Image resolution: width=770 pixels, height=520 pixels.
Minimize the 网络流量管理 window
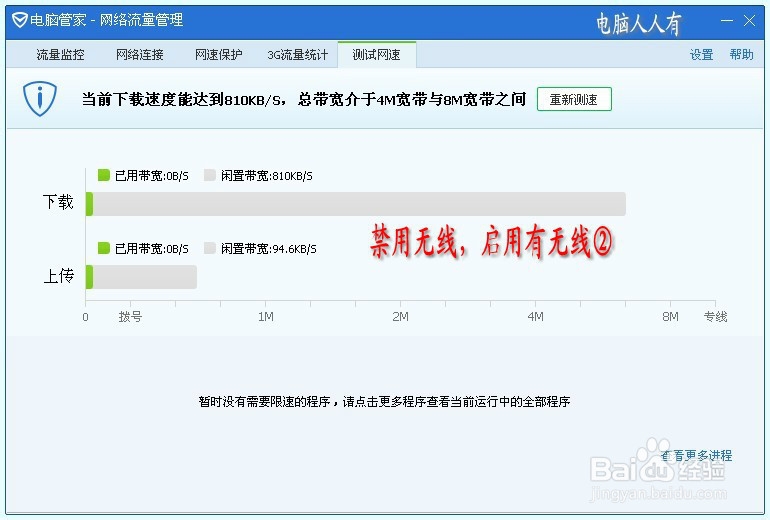pos(727,21)
